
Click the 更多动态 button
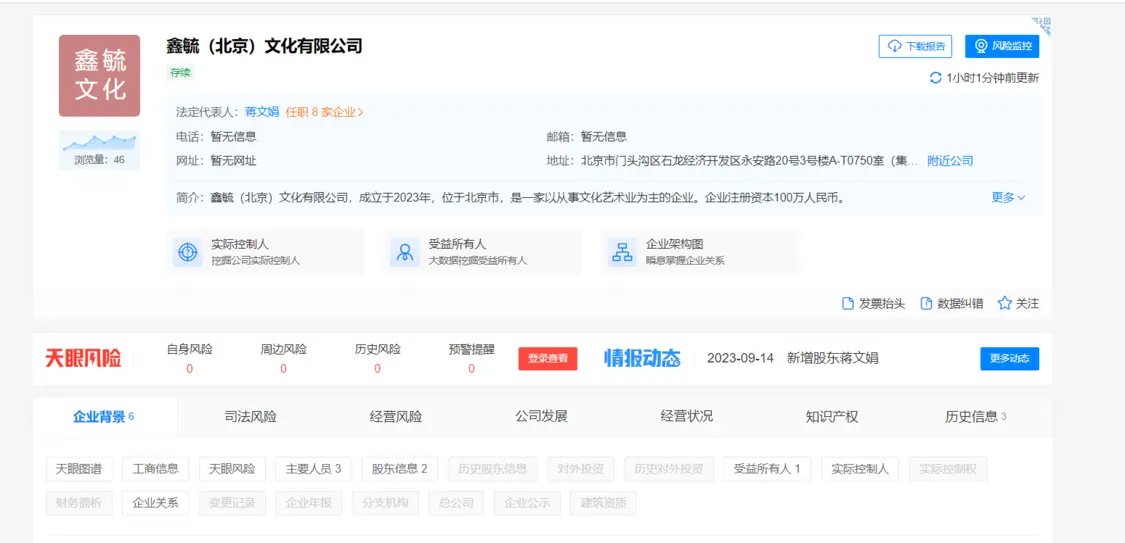1009,359
